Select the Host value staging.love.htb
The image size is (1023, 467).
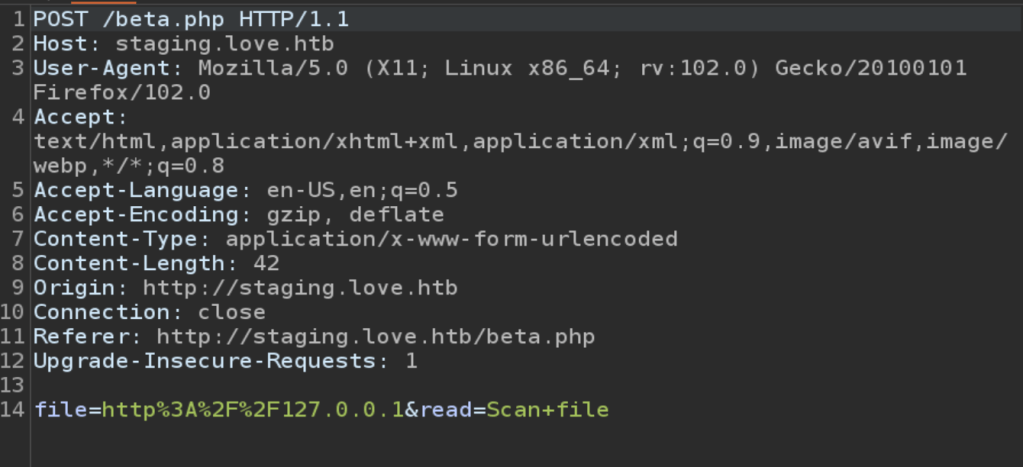point(224,44)
